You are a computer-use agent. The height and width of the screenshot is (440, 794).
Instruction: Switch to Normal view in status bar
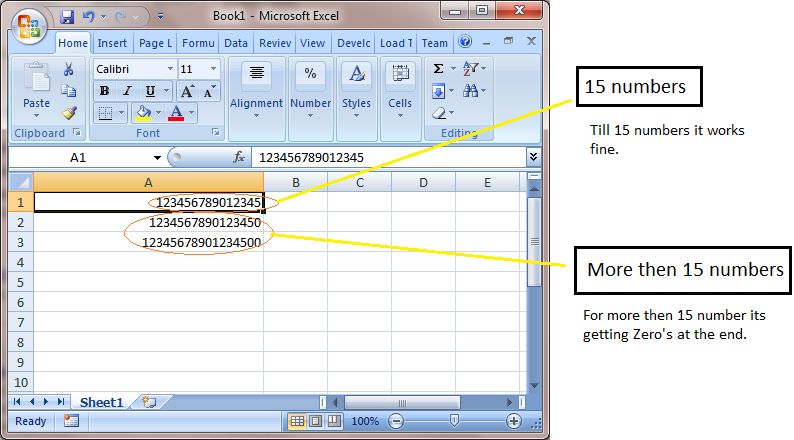[297, 421]
